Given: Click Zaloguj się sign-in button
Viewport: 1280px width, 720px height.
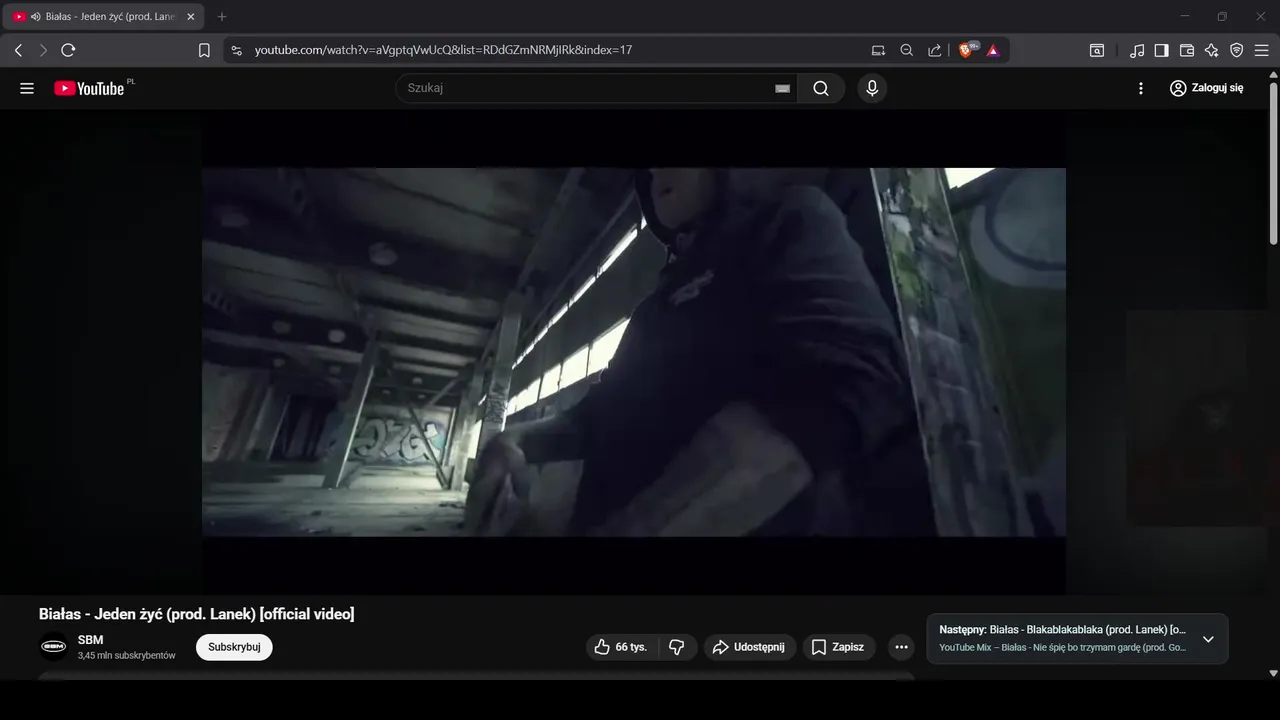Looking at the screenshot, I should click(1206, 88).
